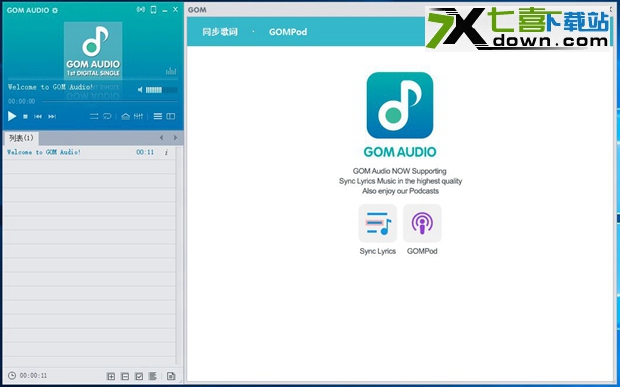Image resolution: width=620 pixels, height=387 pixels.
Task: Skip to the next track
Action: pos(52,117)
